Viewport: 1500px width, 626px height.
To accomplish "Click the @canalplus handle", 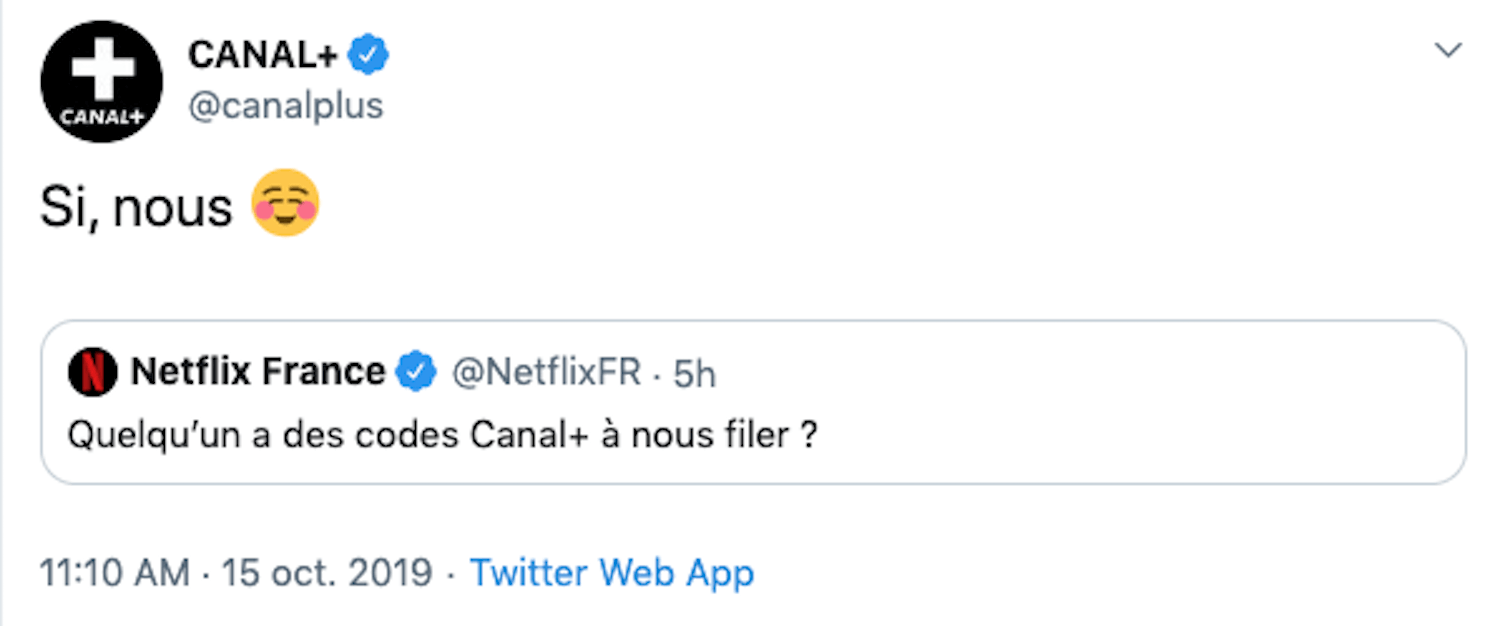I will [x=286, y=105].
